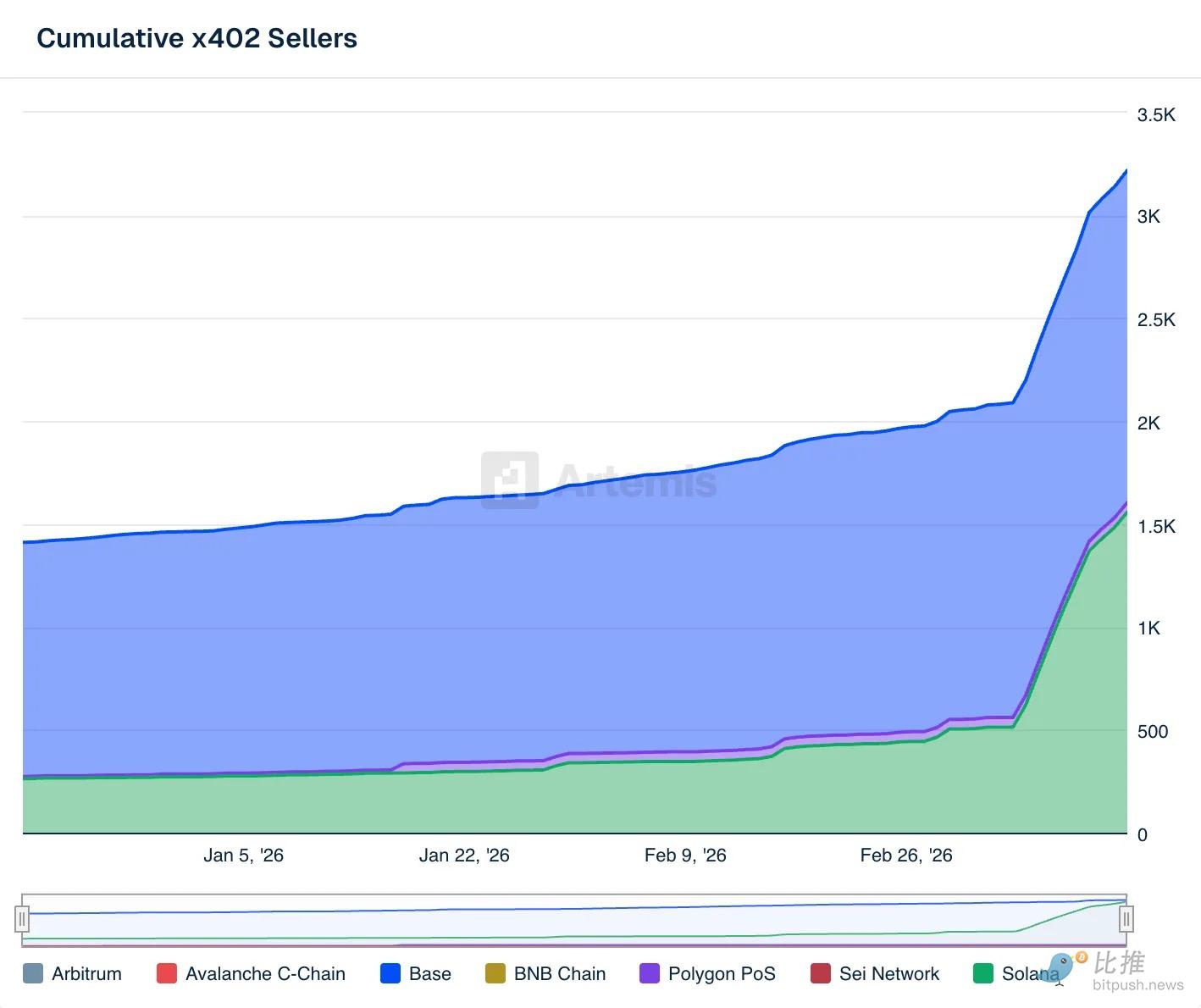The image size is (1201, 1008).
Task: Click the BNB Chain legend label text
Action: pyautogui.click(x=559, y=973)
